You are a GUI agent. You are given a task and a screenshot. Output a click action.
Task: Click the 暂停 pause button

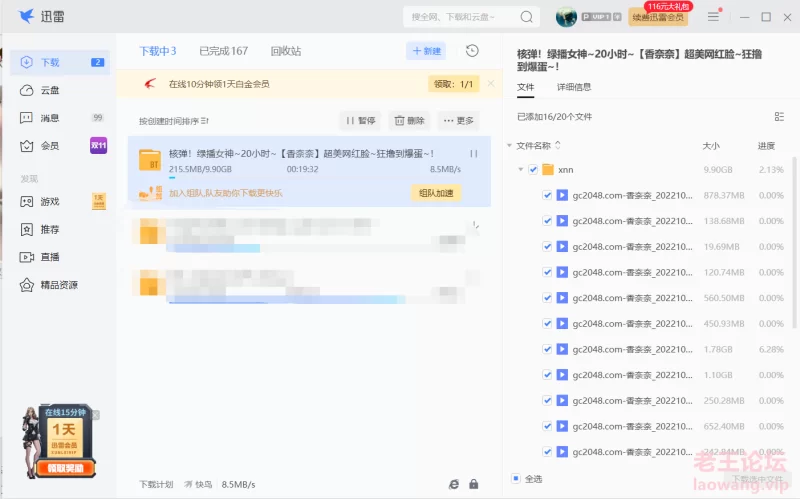point(360,120)
